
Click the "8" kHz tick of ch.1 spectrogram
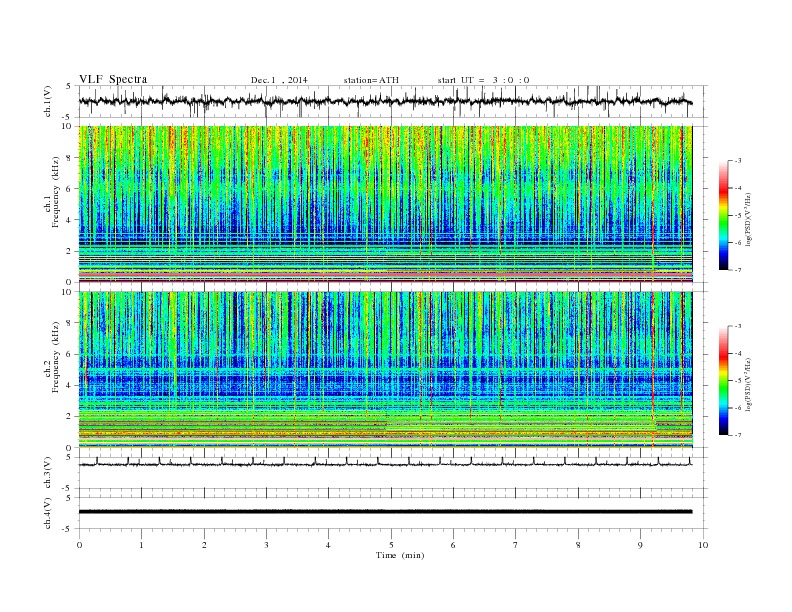click(70, 158)
